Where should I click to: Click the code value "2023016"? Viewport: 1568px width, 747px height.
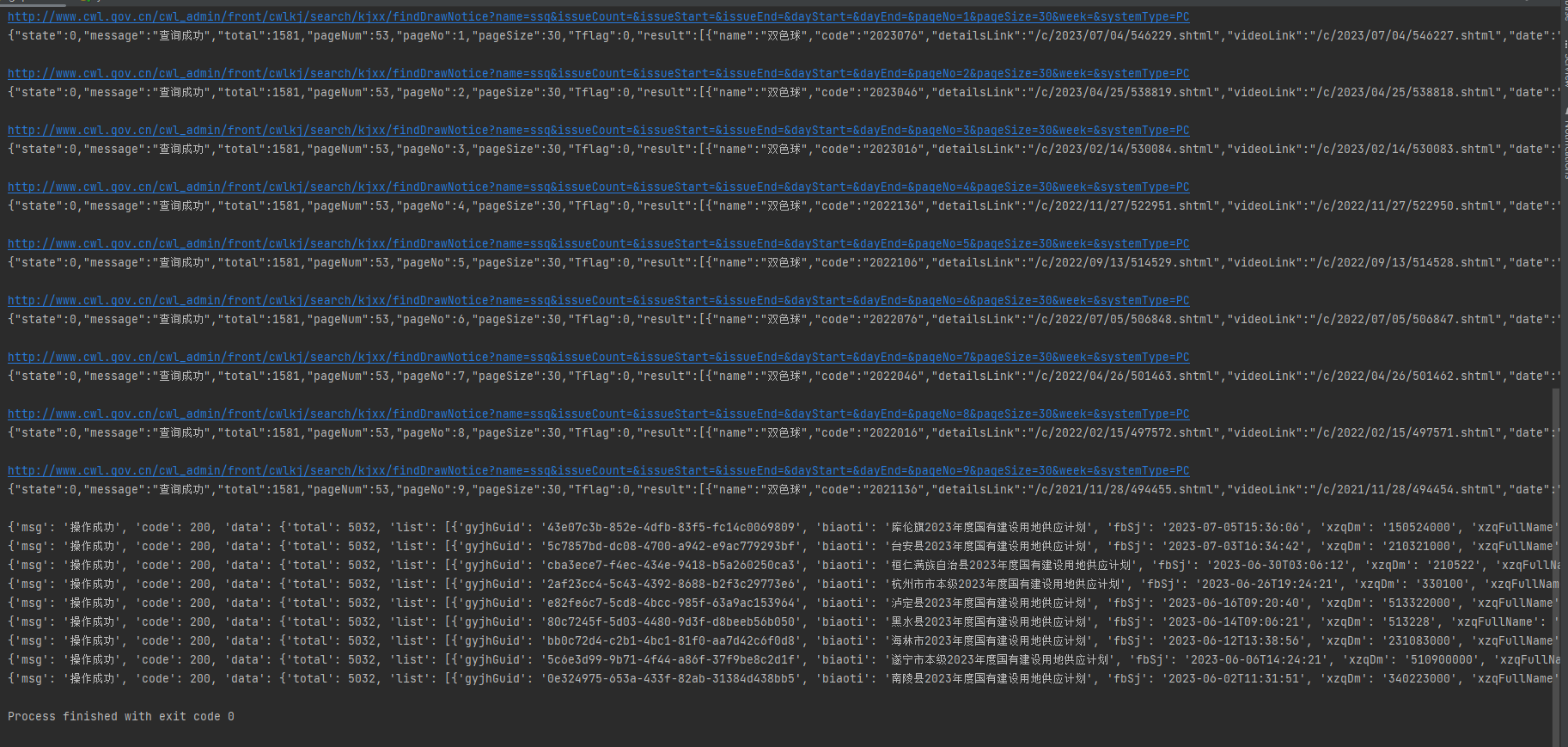tap(894, 150)
